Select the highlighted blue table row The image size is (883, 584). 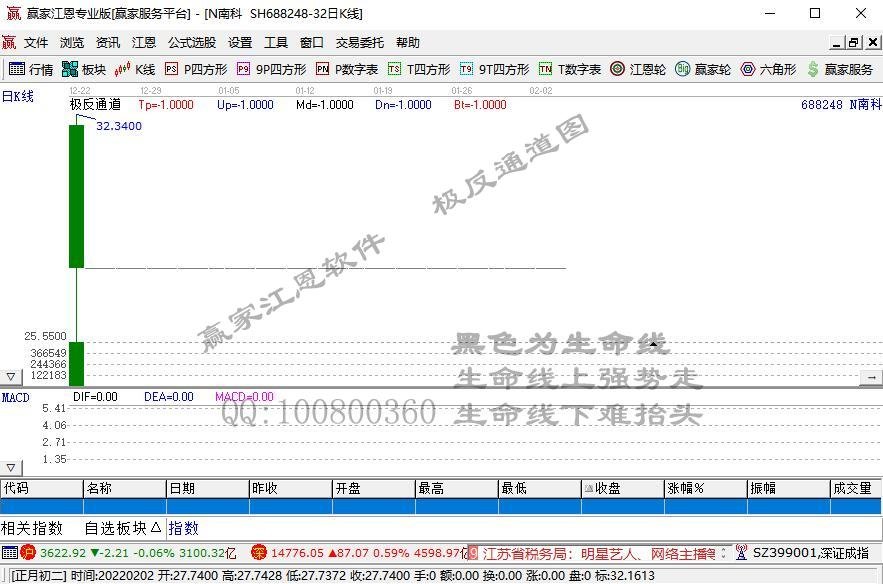click(x=441, y=506)
